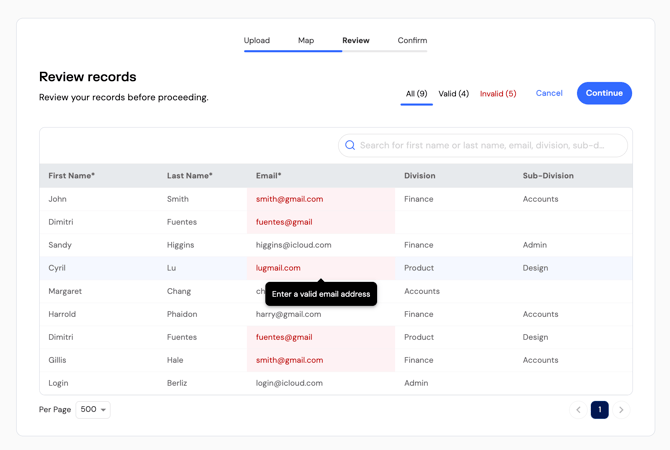The width and height of the screenshot is (670, 450).
Task: Select fuentes@gmail in the blank-division row
Action: pos(321,222)
